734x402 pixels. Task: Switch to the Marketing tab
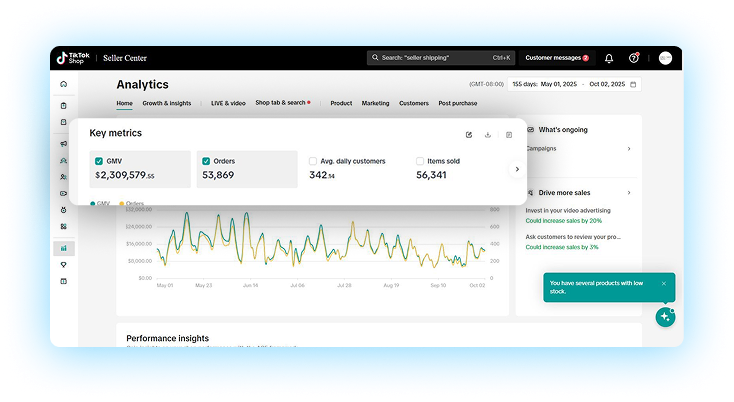[375, 103]
